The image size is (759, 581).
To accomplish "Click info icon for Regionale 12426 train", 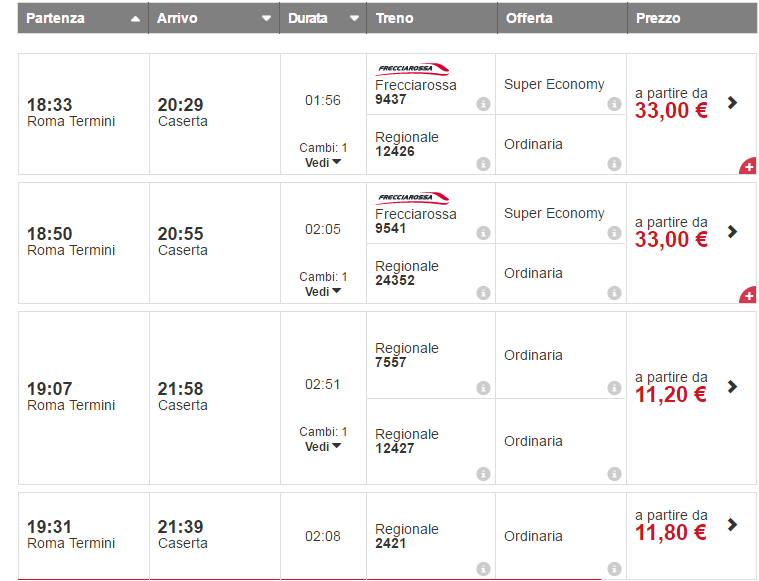I will pos(483,164).
